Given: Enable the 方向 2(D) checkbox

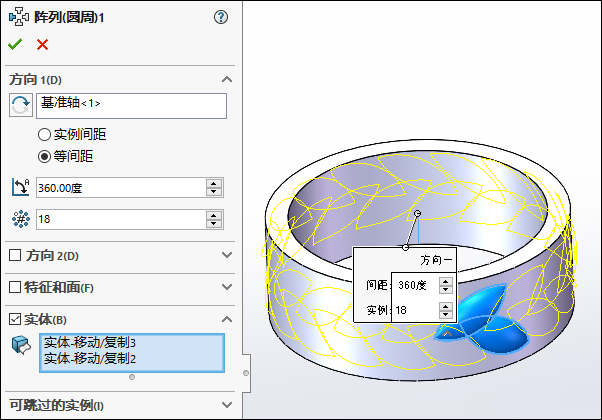Looking at the screenshot, I should 15,255.
